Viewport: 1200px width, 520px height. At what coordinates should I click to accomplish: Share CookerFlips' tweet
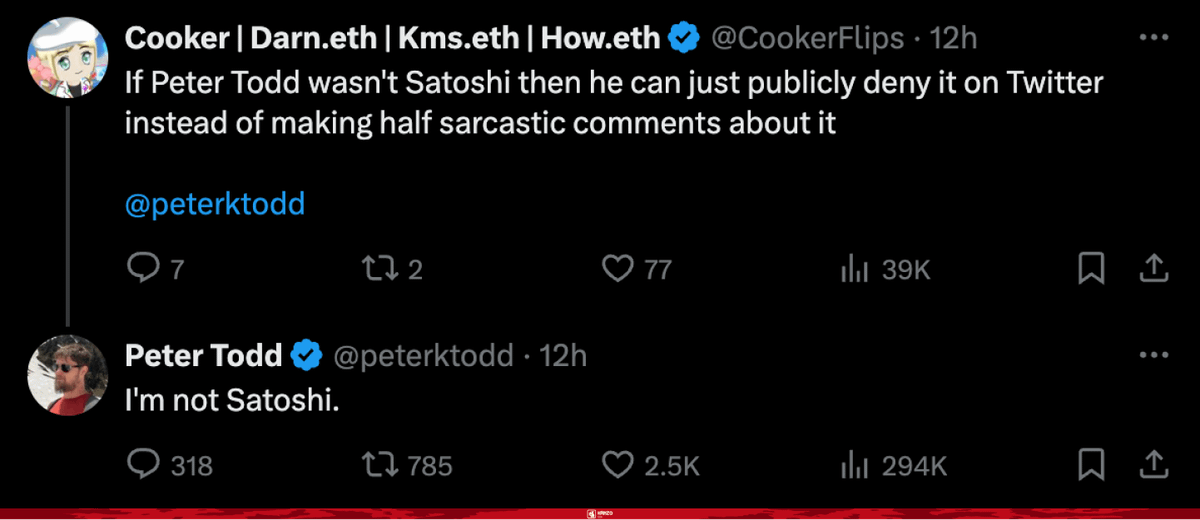point(1152,268)
